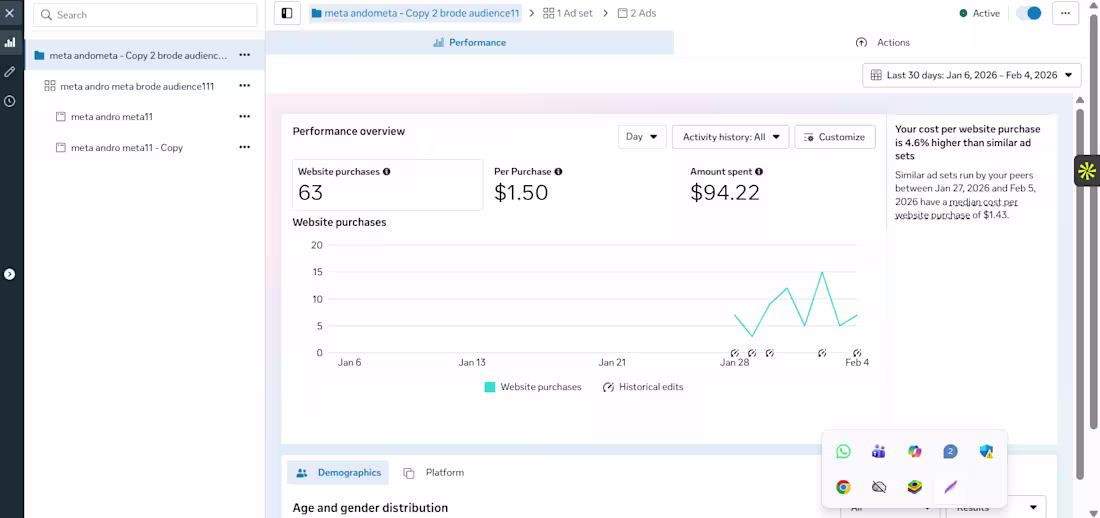Open WhatsApp from the system tray popup

pyautogui.click(x=843, y=452)
